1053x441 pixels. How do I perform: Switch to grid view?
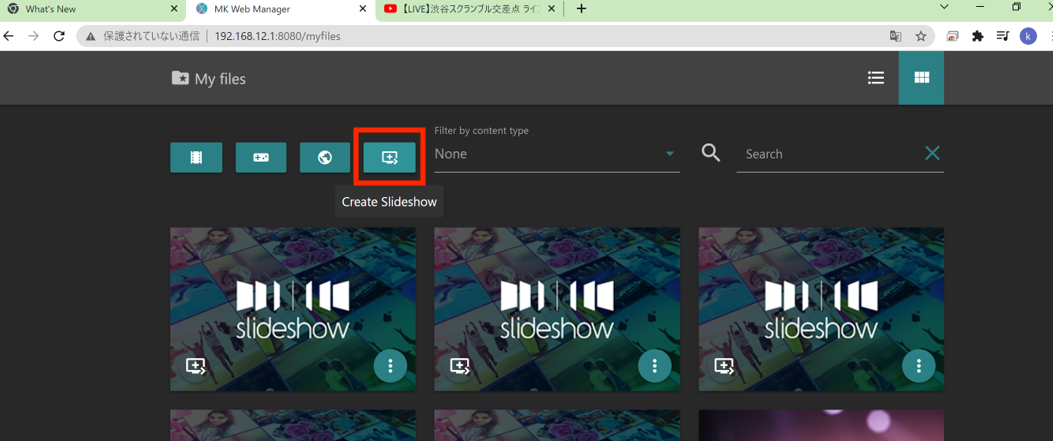921,78
